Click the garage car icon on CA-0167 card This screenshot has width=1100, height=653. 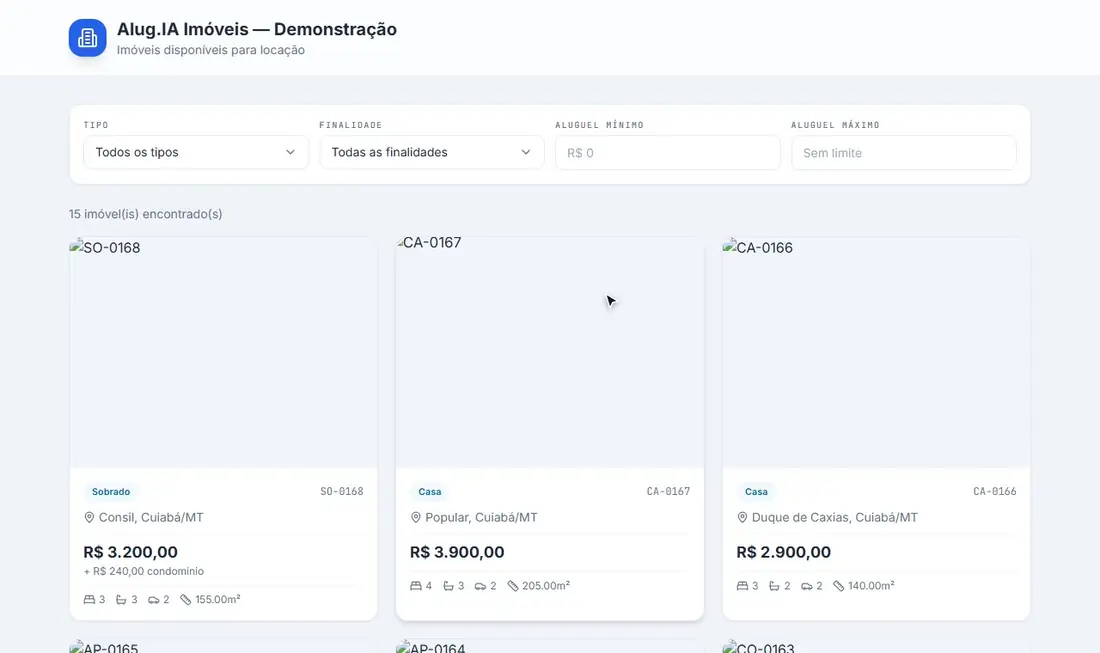[x=481, y=586]
